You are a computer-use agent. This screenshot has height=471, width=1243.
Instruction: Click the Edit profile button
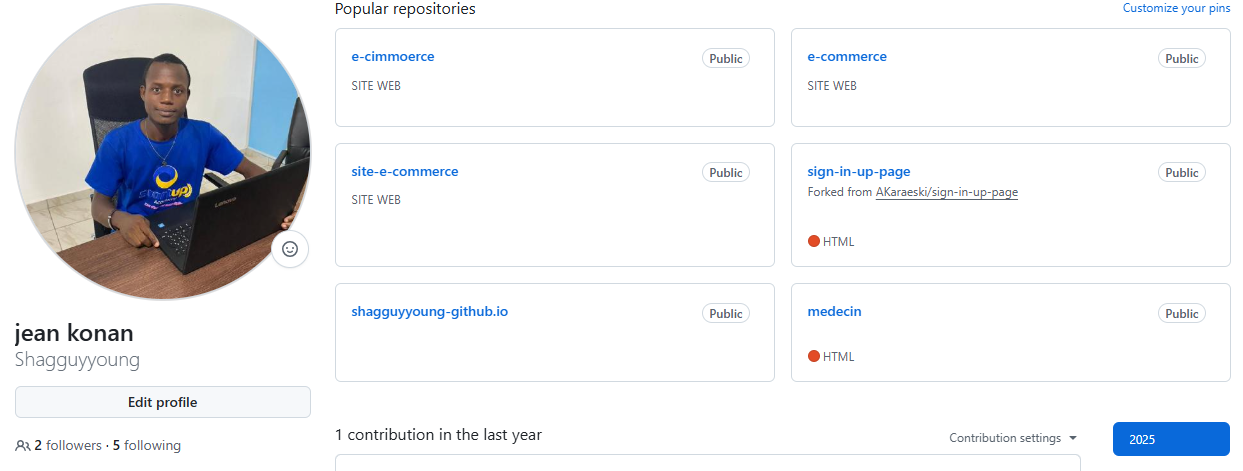click(x=163, y=402)
